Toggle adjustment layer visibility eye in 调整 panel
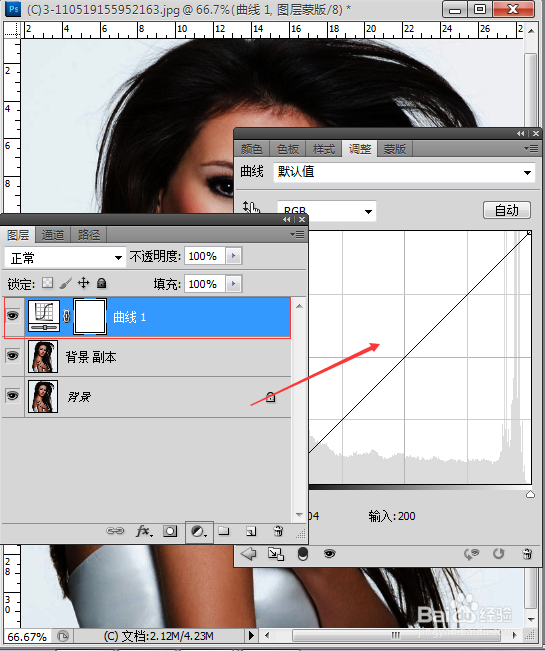 pyautogui.click(x=330, y=553)
